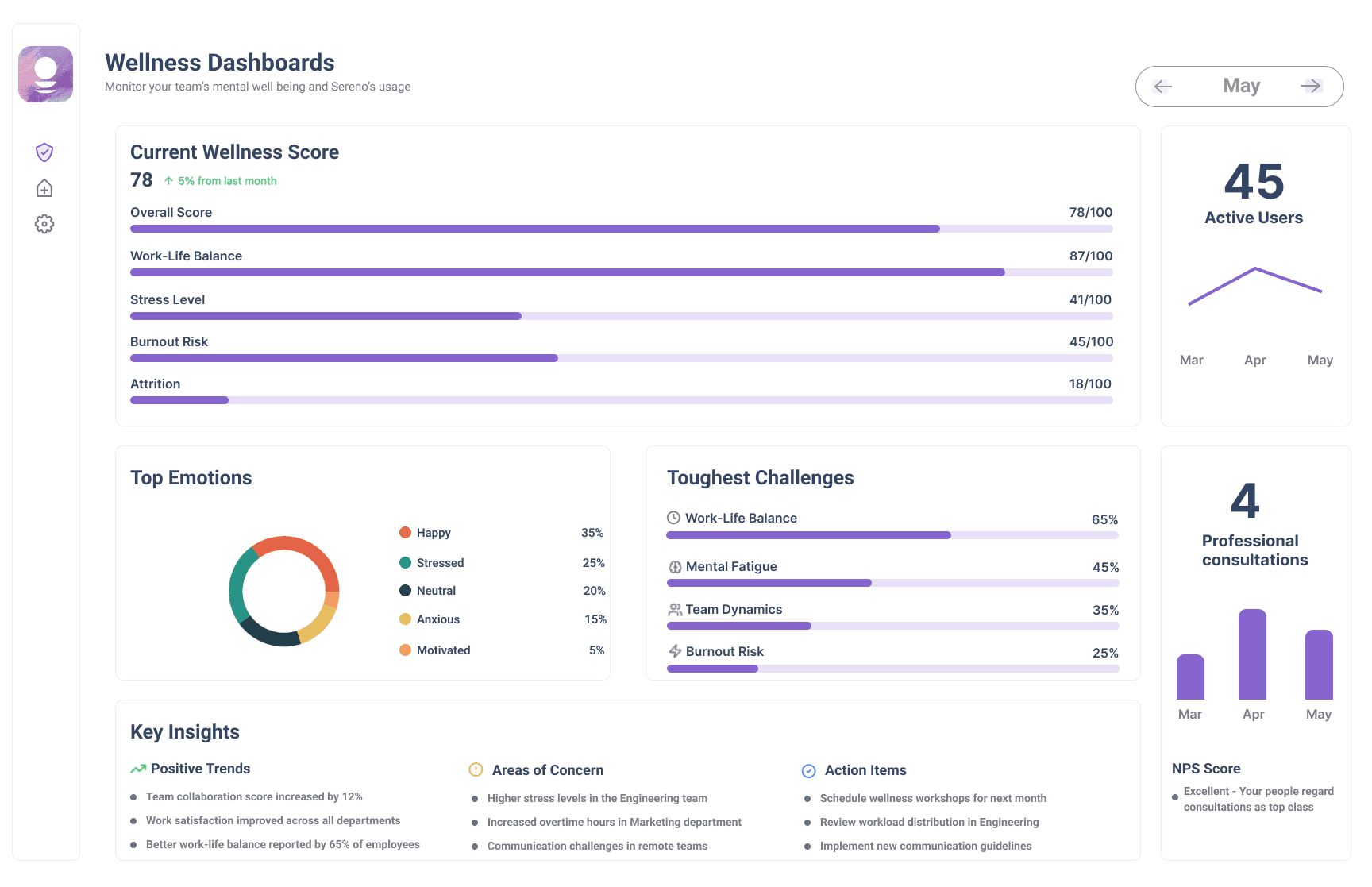
Task: Click the Apr label under Active Users chart
Action: tap(1254, 360)
